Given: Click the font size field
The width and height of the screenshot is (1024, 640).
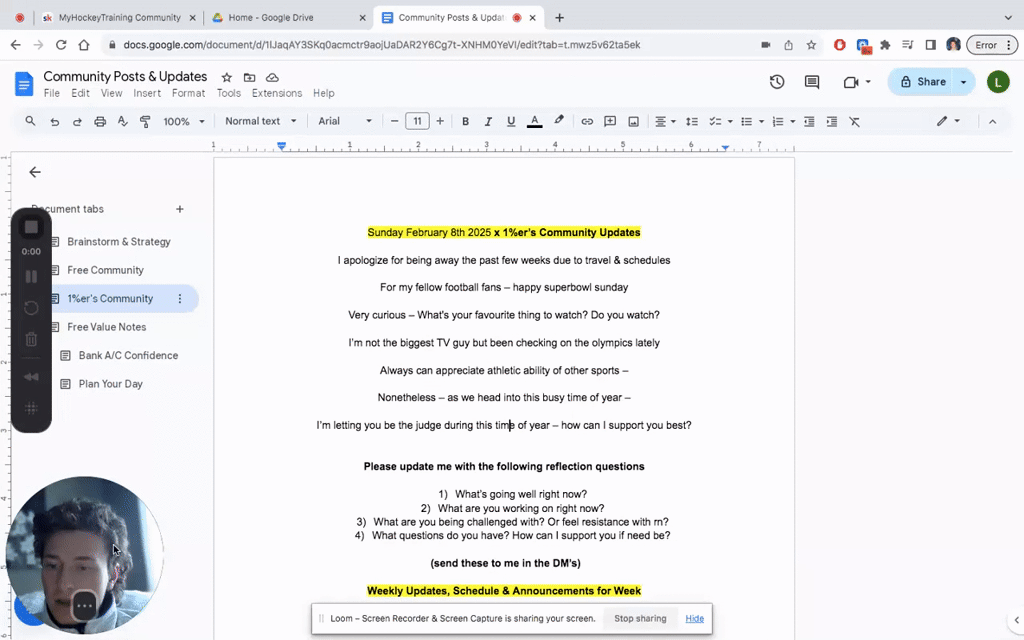Looking at the screenshot, I should click(x=417, y=121).
